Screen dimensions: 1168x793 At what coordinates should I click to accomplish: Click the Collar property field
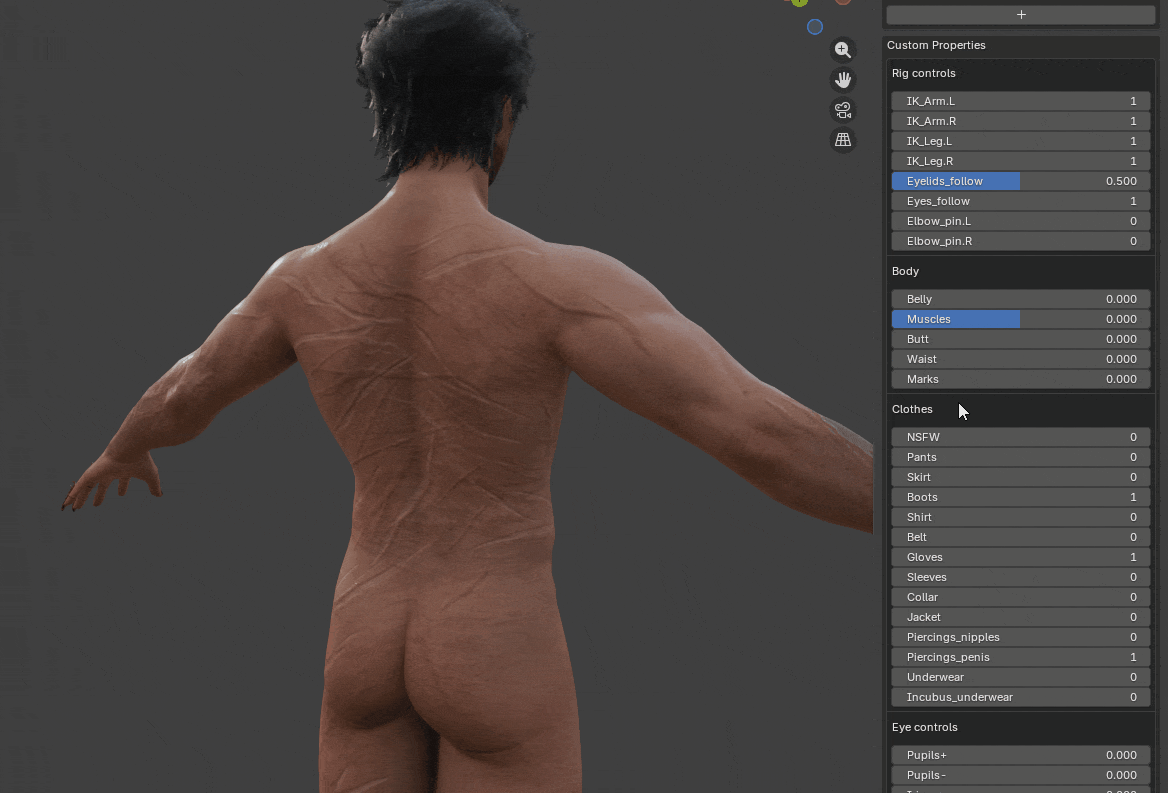[1021, 598]
